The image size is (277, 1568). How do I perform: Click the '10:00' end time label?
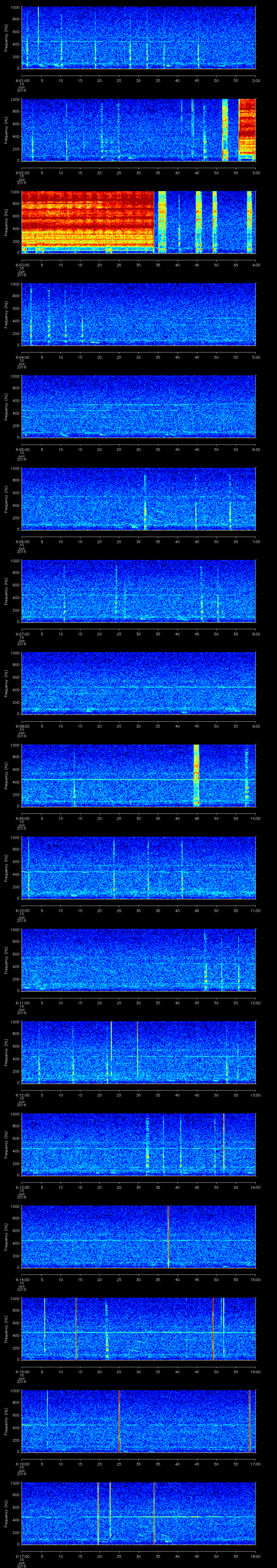pos(255,818)
